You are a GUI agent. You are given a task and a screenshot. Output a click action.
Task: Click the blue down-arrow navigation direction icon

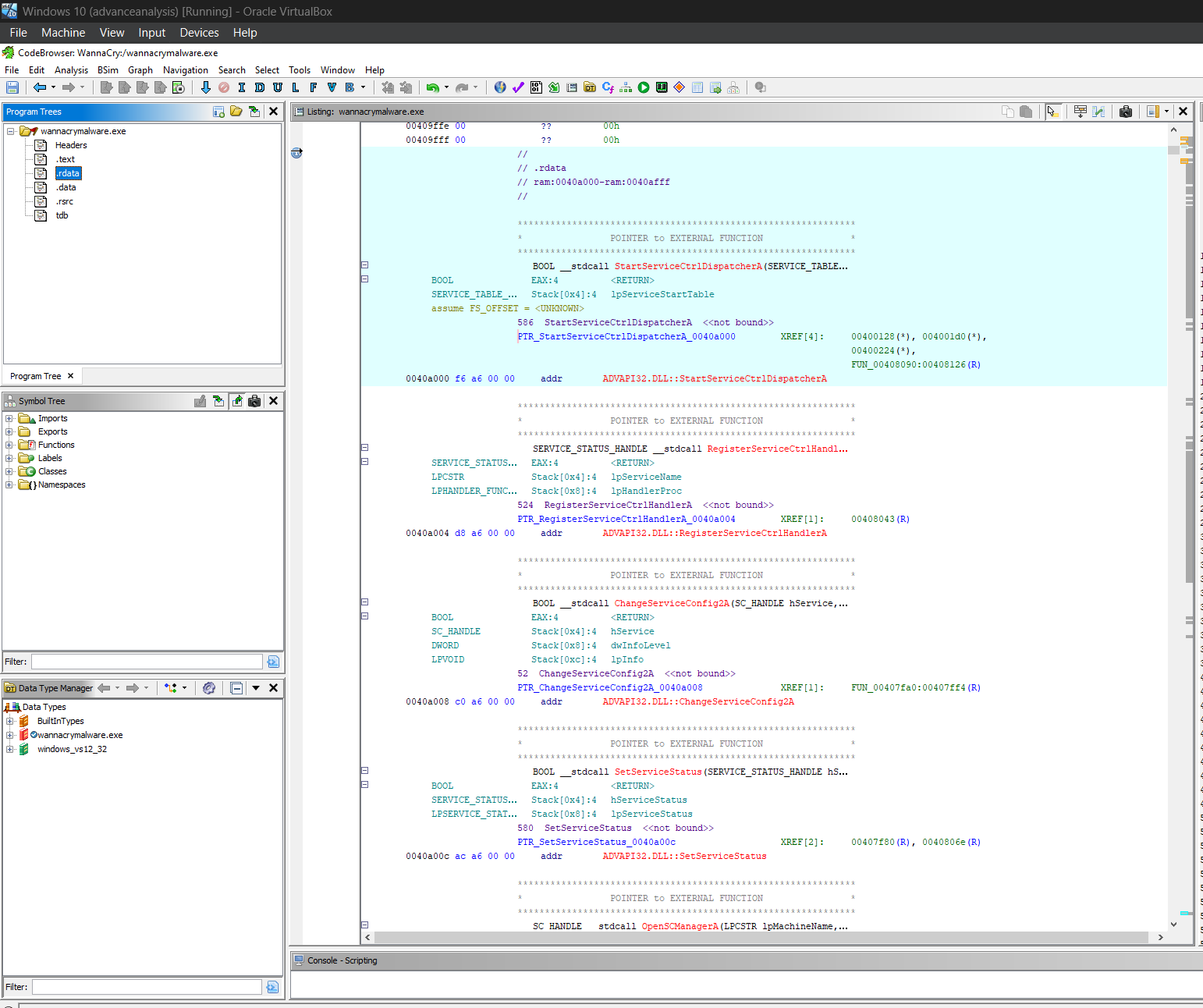click(x=206, y=87)
